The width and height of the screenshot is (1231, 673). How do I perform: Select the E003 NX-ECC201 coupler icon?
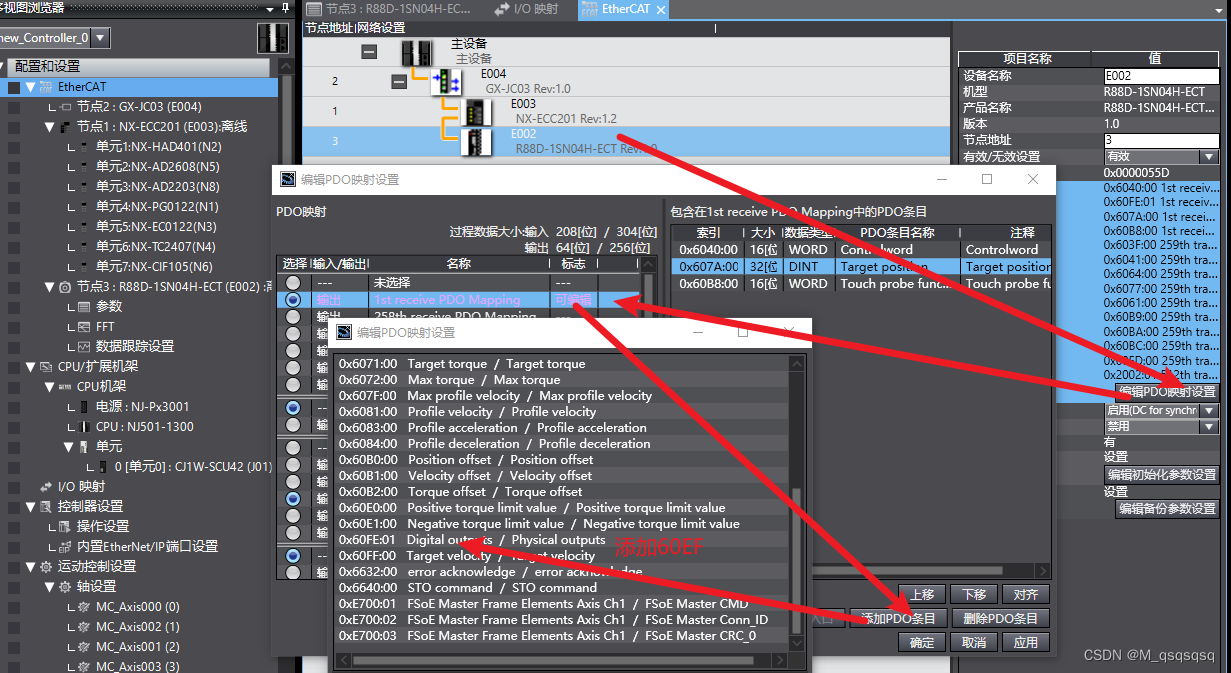click(476, 111)
